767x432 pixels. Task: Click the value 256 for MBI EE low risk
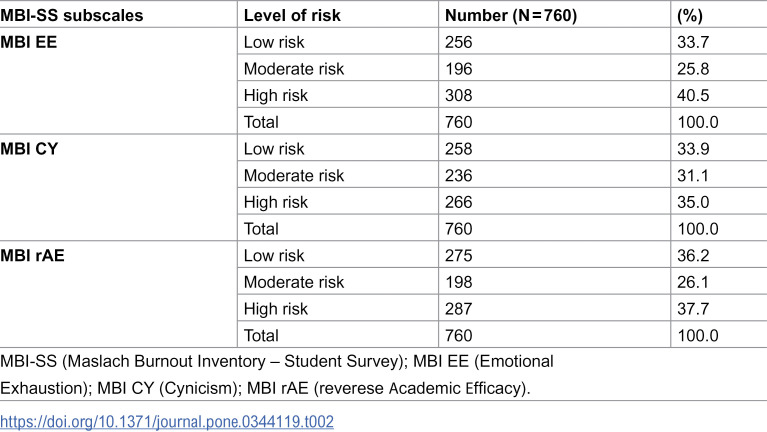pos(458,42)
